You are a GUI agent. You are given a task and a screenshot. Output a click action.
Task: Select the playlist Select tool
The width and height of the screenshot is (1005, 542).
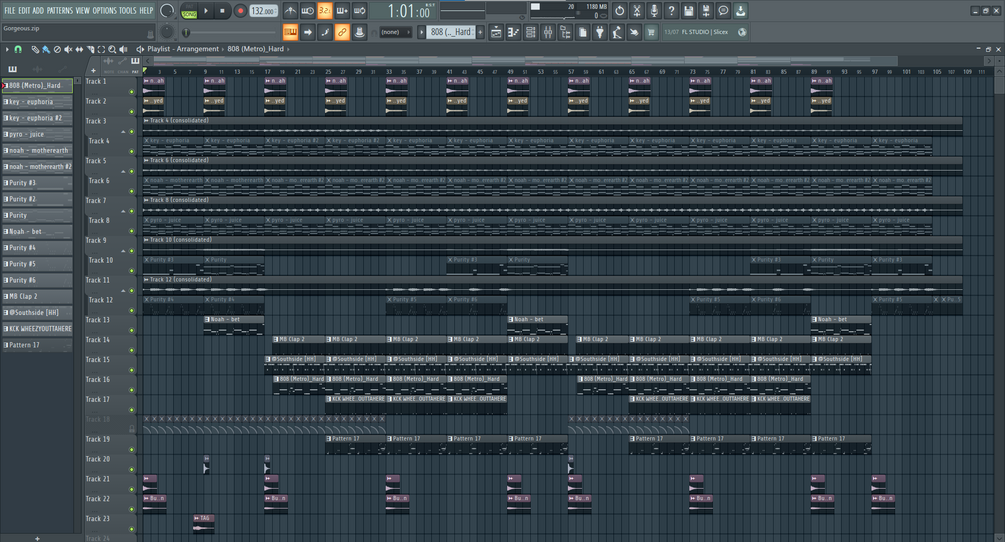click(101, 49)
